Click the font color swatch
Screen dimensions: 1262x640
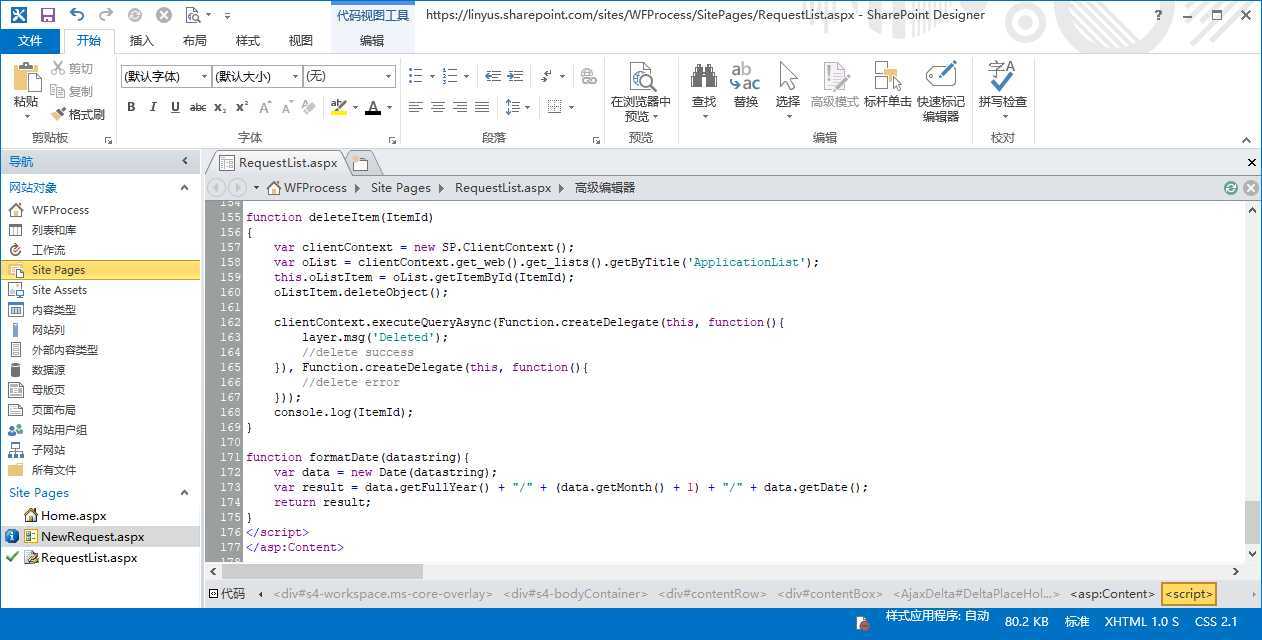click(373, 107)
